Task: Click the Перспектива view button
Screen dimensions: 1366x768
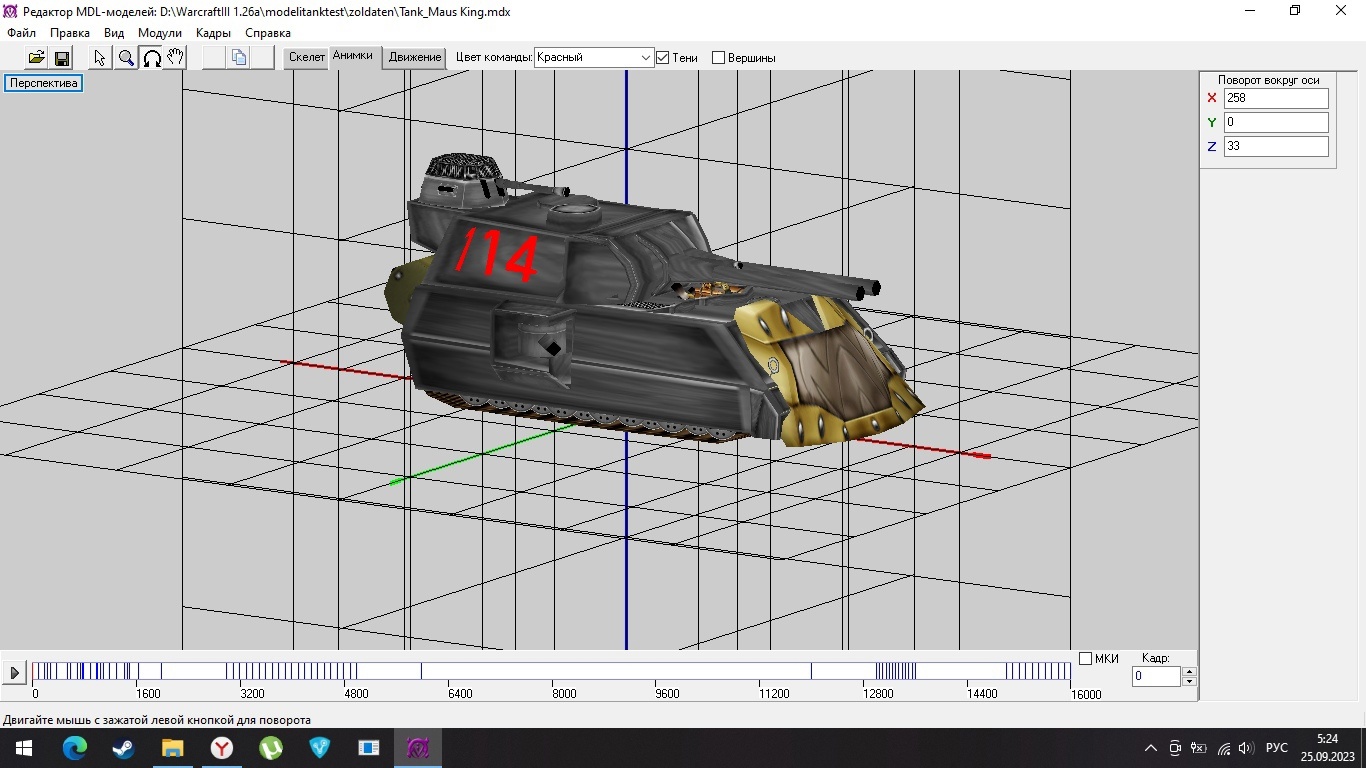Action: [44, 83]
